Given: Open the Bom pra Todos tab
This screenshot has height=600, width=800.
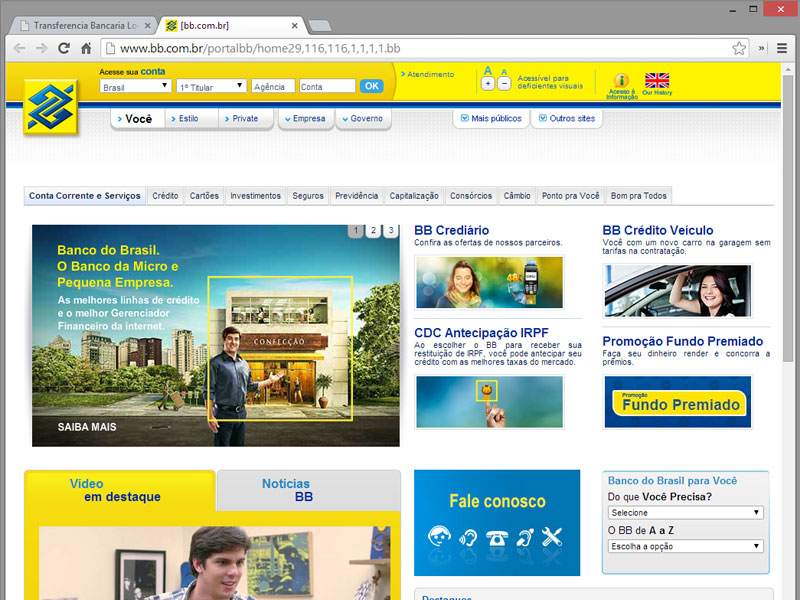Looking at the screenshot, I should coord(639,196).
